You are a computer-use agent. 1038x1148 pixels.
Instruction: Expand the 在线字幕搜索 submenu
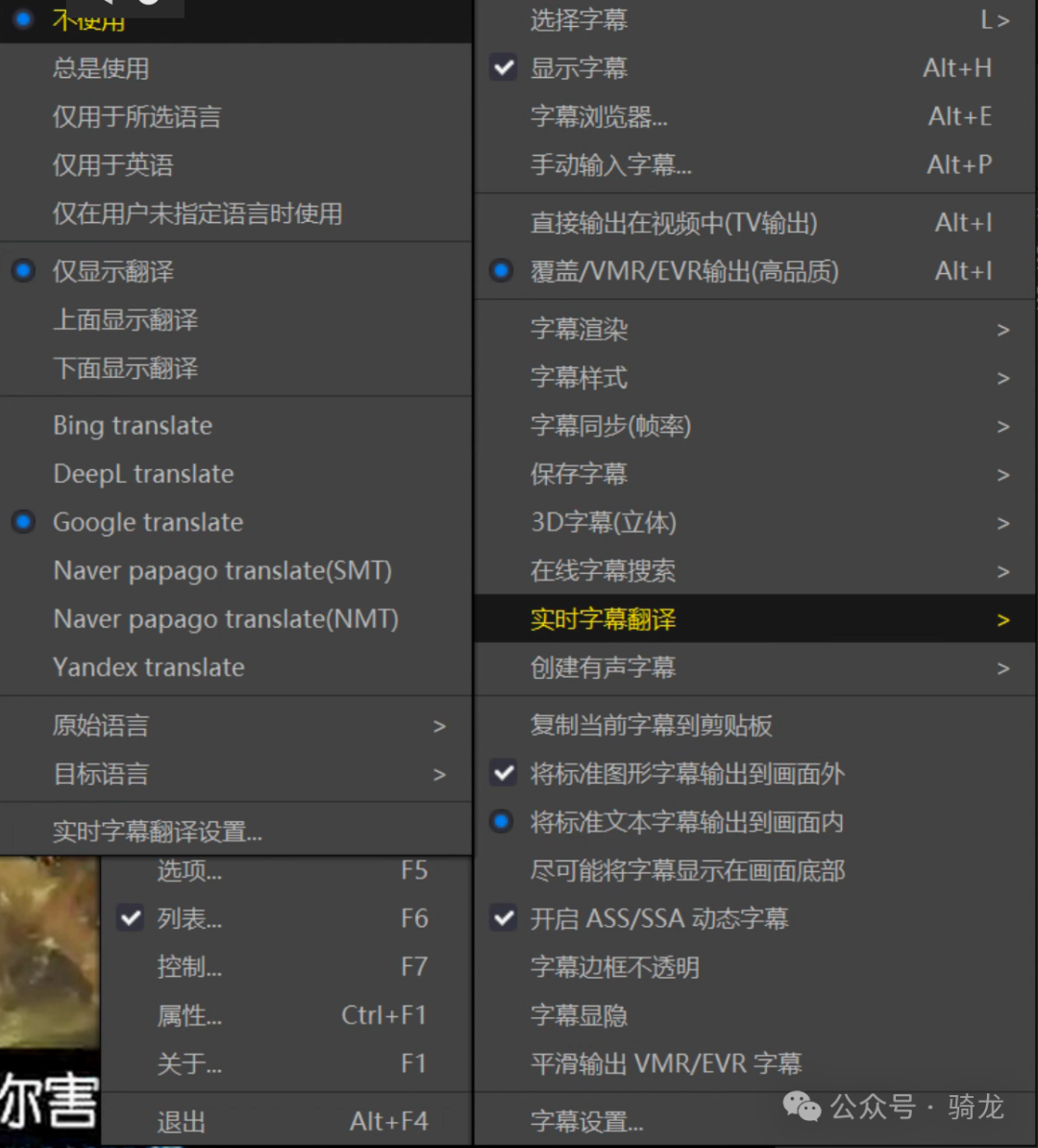602,570
